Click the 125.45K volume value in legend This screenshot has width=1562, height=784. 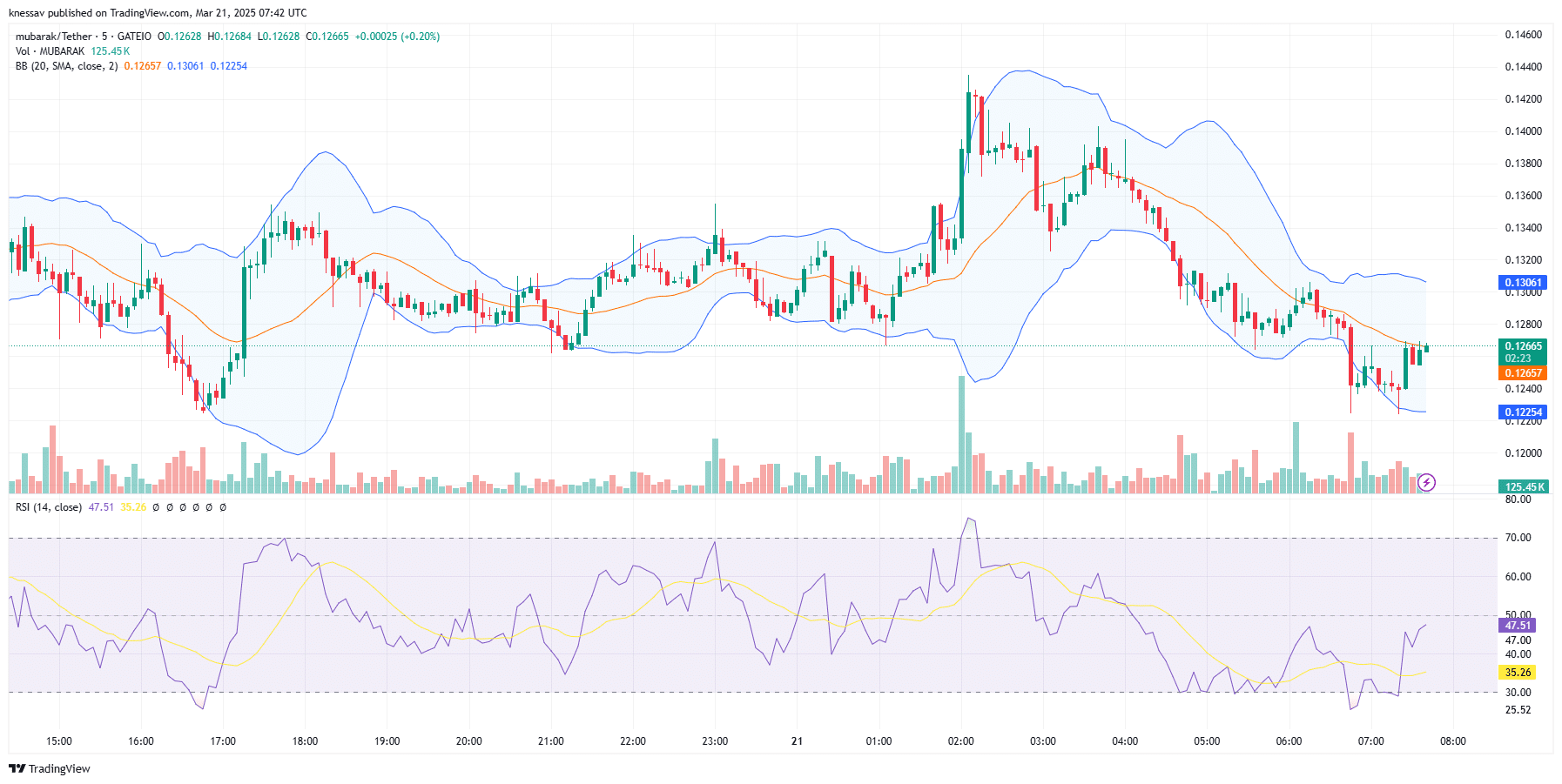tap(111, 51)
